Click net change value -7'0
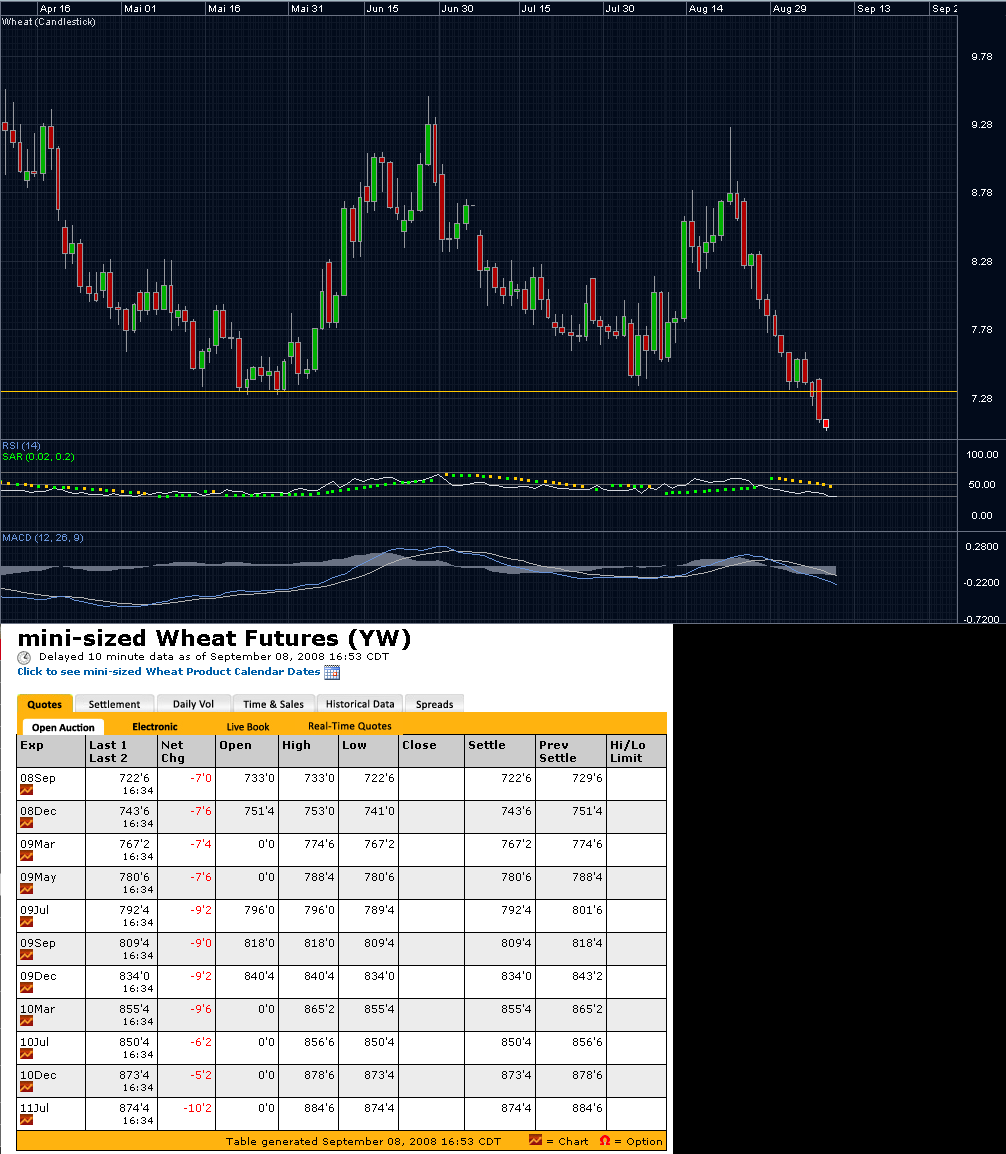Viewport: 1006px width, 1154px height. click(201, 778)
